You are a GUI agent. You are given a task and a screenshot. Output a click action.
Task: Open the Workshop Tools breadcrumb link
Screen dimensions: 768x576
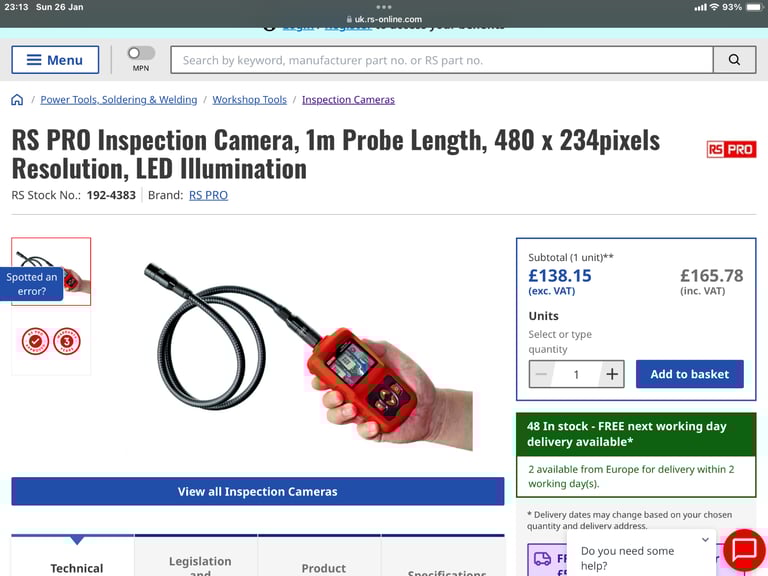point(249,100)
